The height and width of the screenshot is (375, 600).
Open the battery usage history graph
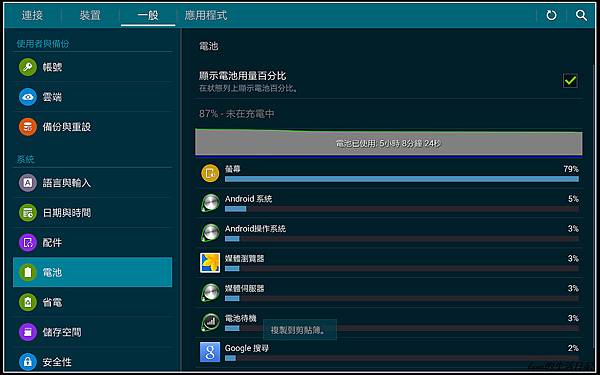point(389,143)
